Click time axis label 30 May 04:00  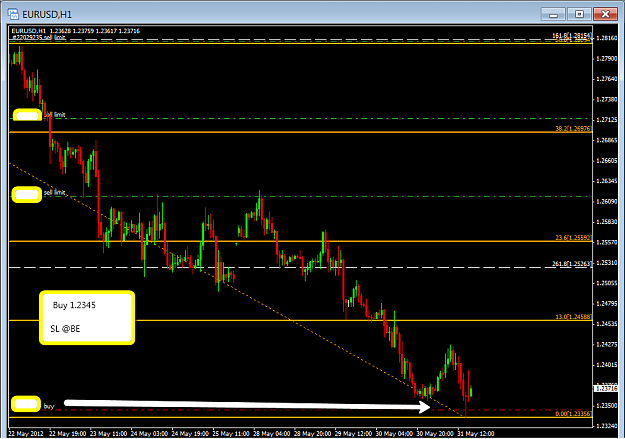tap(394, 433)
